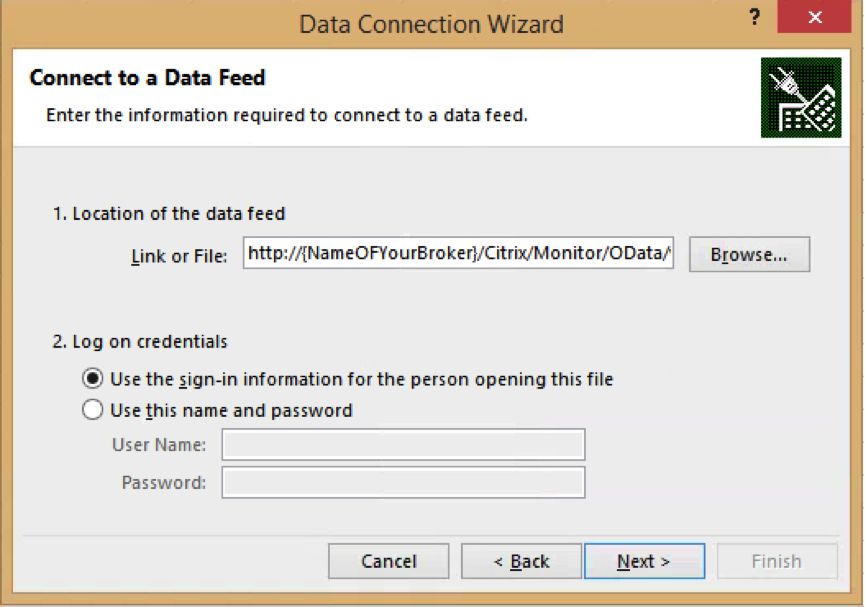Click the Link or File text field
The width and height of the screenshot is (865, 607).
pyautogui.click(x=458, y=255)
